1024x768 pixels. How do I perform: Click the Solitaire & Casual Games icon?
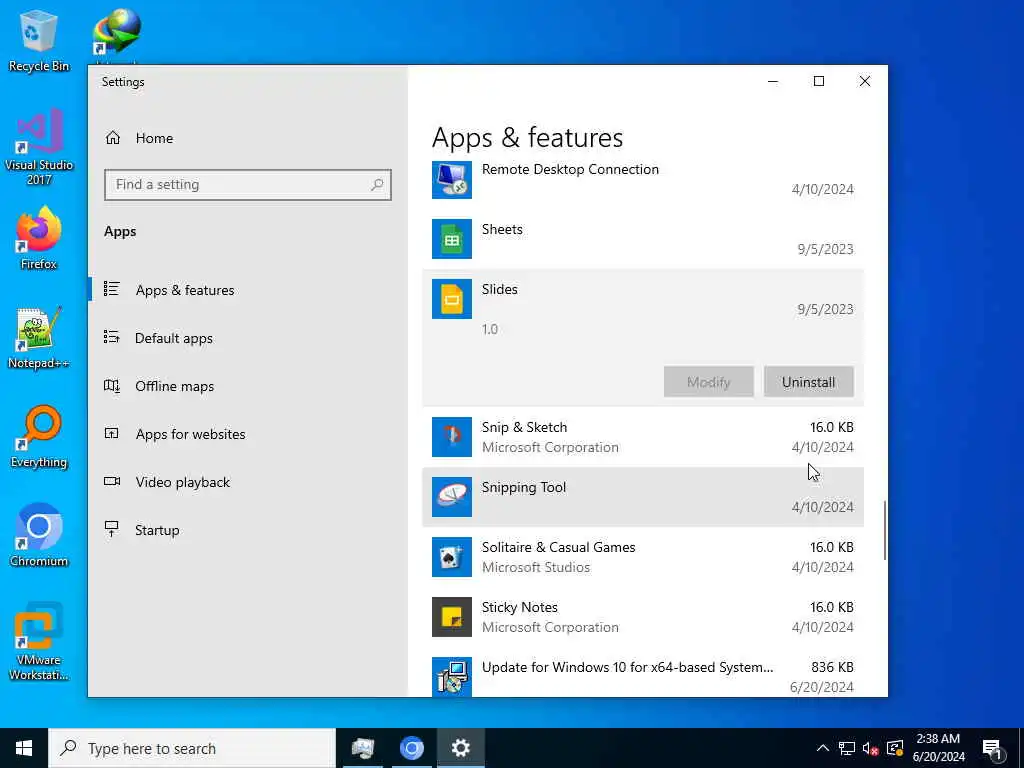451,557
